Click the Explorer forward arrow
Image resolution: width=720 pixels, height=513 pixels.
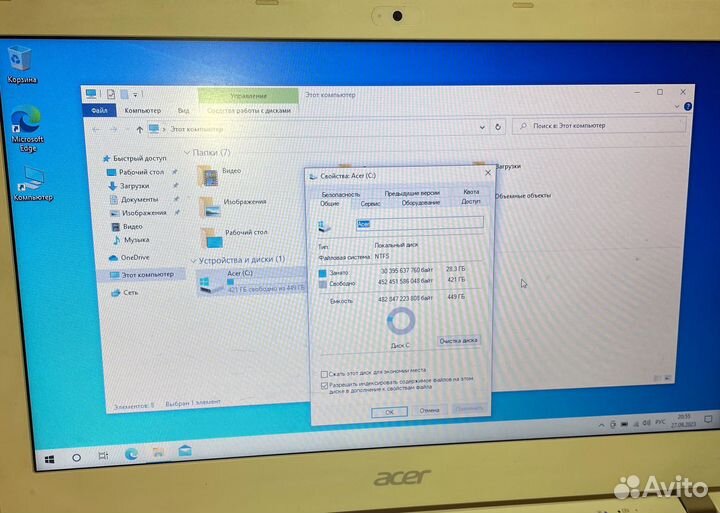113,130
